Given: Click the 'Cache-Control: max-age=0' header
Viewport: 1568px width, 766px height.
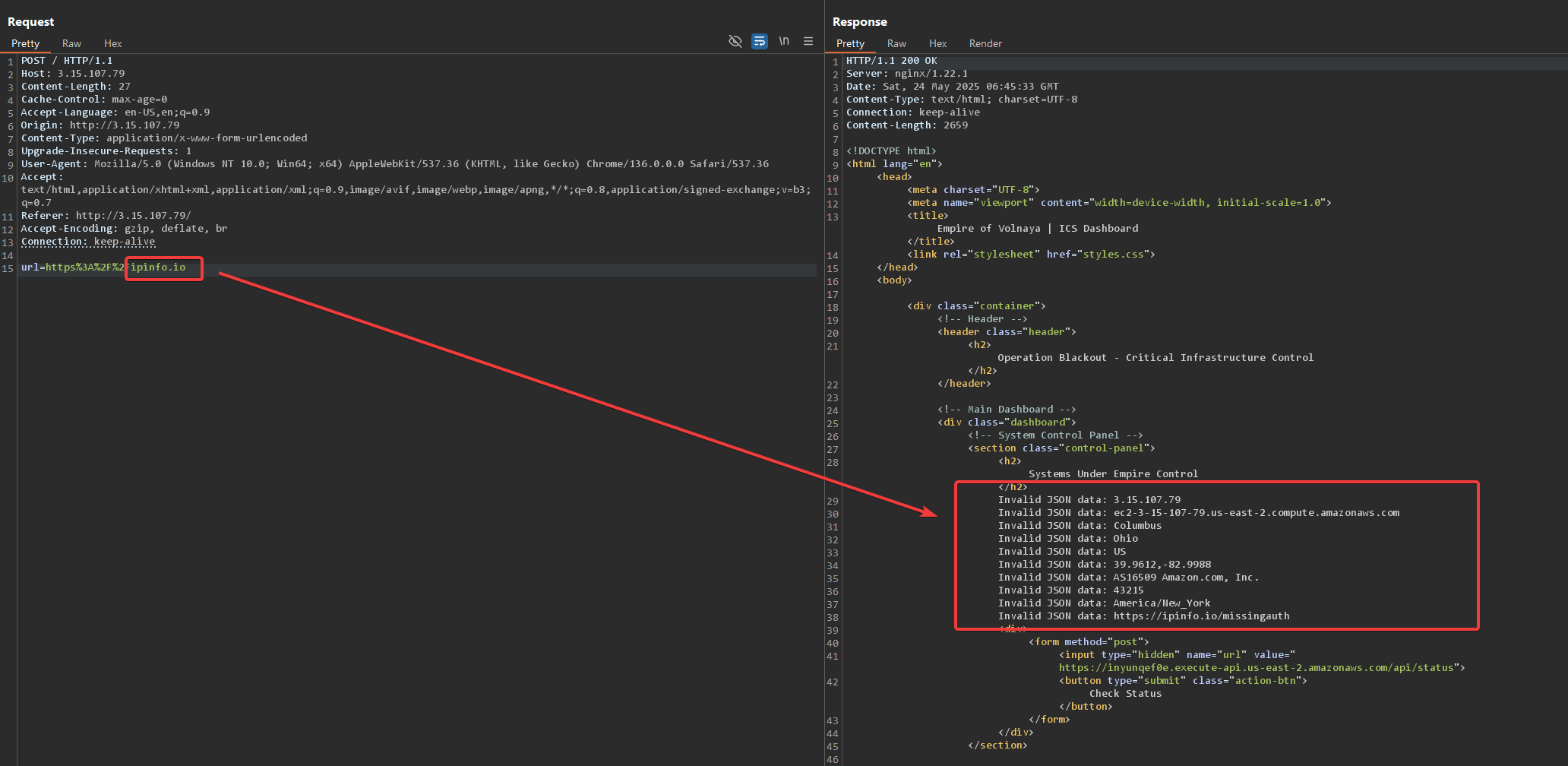Looking at the screenshot, I should pos(94,100).
